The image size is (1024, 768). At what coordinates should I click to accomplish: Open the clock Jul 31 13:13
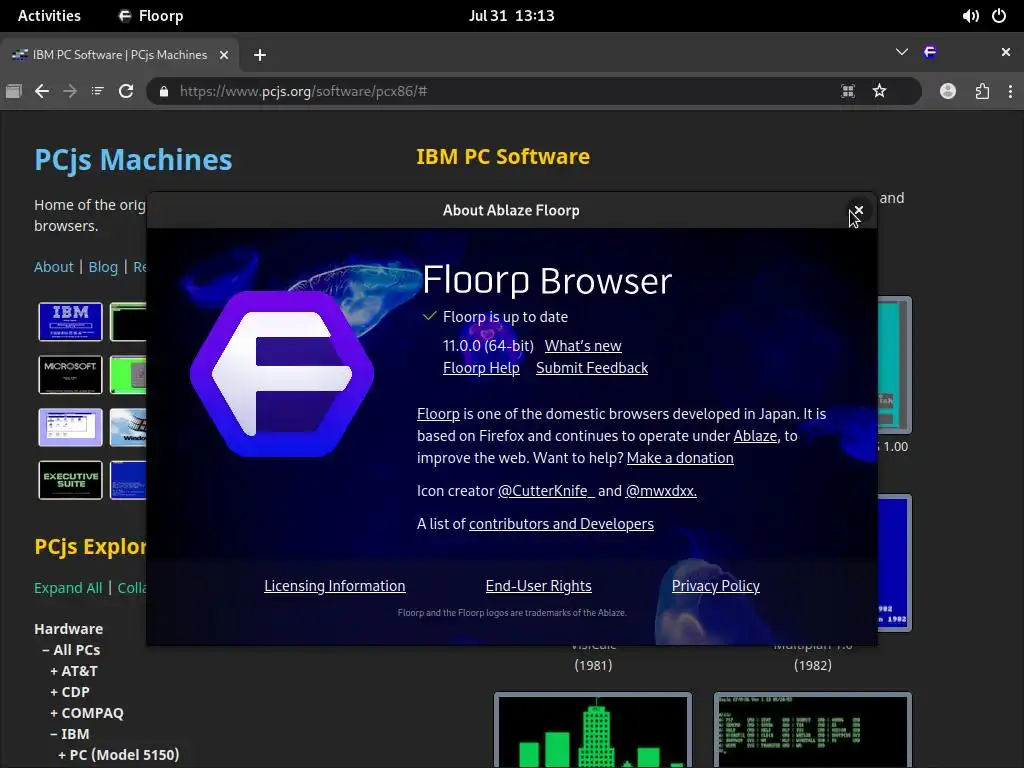pyautogui.click(x=511, y=16)
